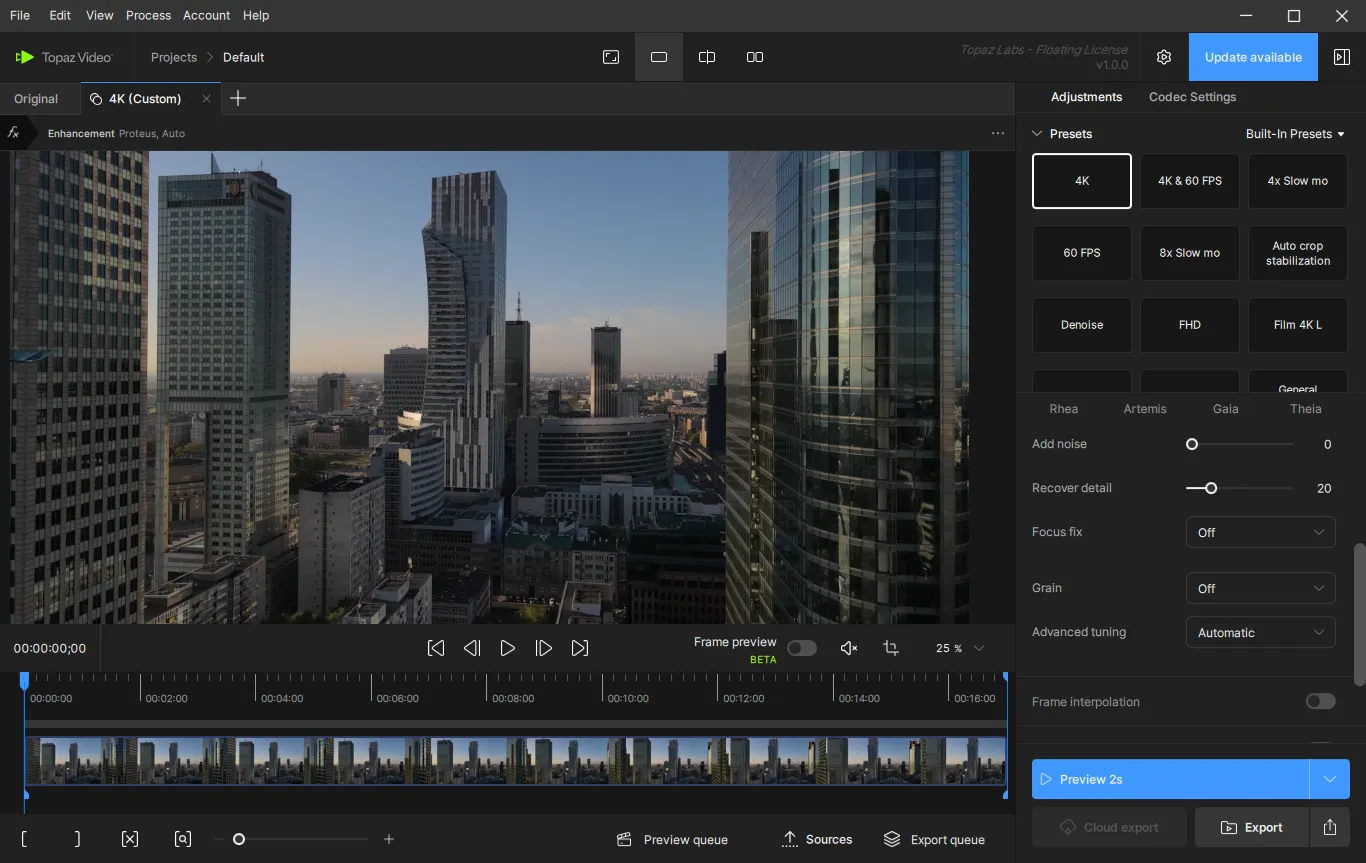The height and width of the screenshot is (863, 1366).
Task: Turn on Frame interpolation
Action: pyautogui.click(x=1320, y=701)
